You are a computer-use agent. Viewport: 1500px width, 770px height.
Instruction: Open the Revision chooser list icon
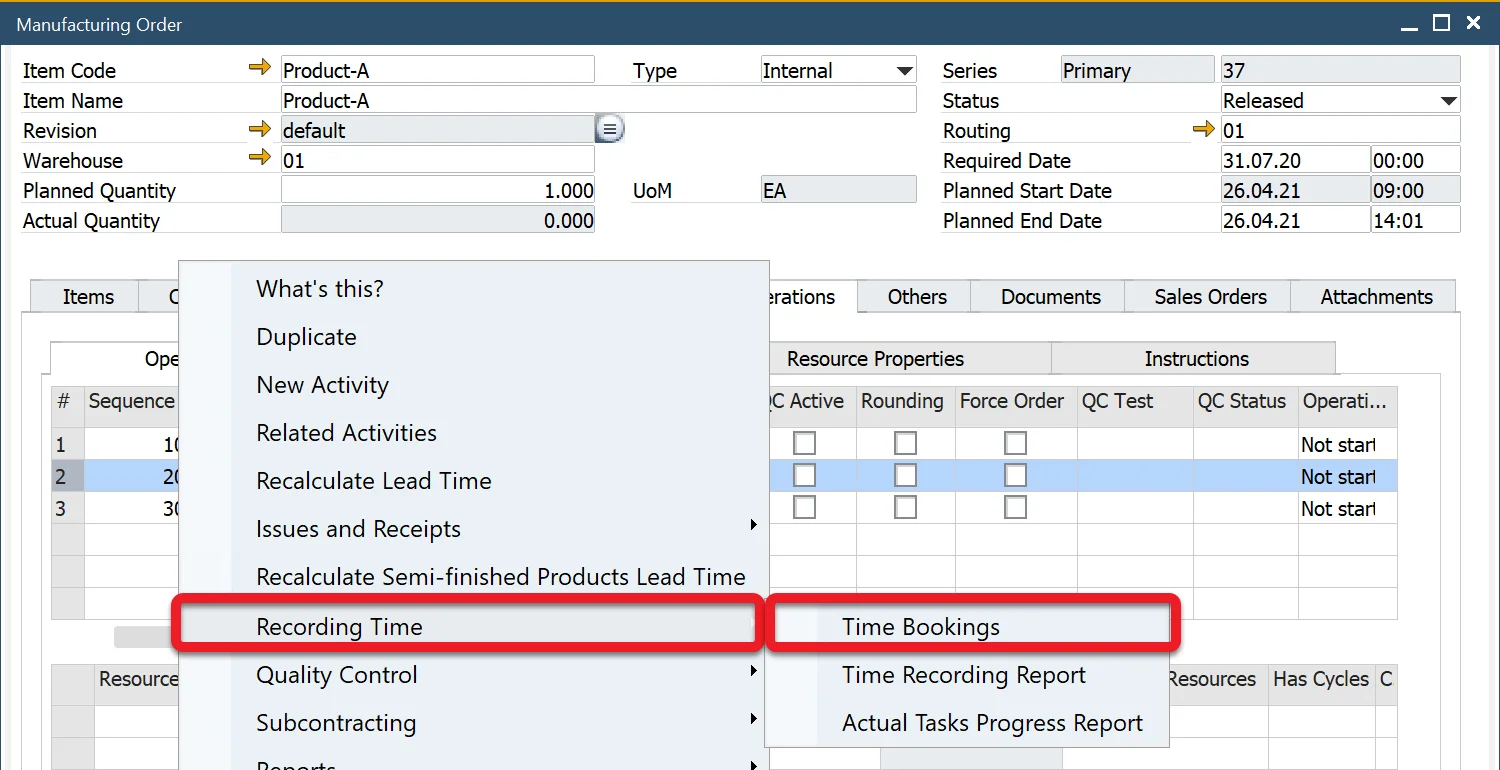(609, 130)
